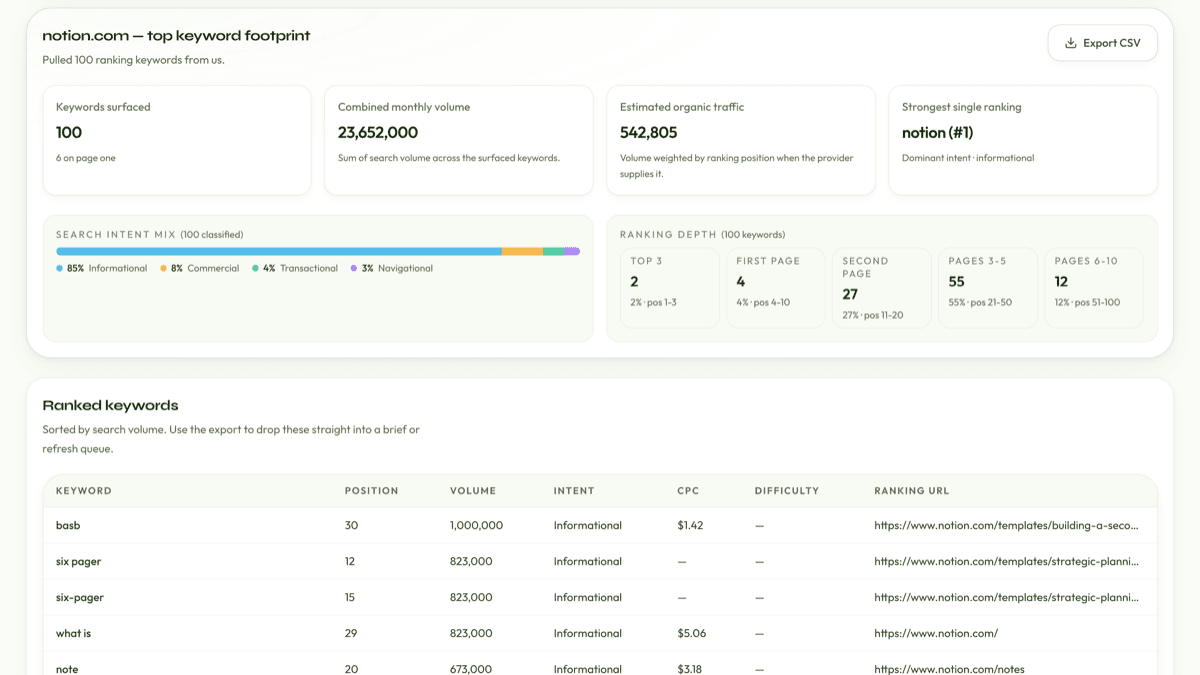Open the building-a-seco... ranking URL for basb
The image size is (1200, 675).
pos(1006,525)
